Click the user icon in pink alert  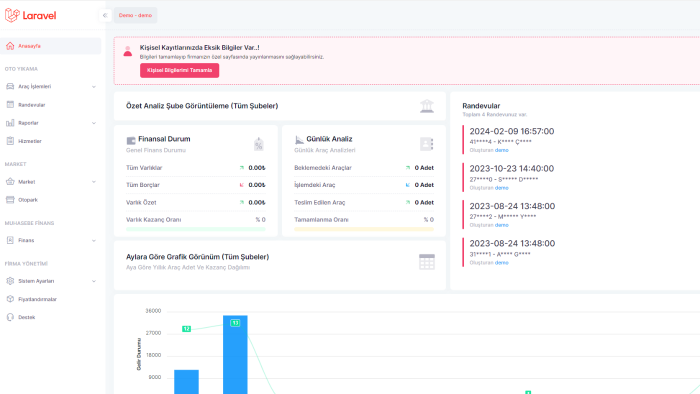click(x=128, y=51)
